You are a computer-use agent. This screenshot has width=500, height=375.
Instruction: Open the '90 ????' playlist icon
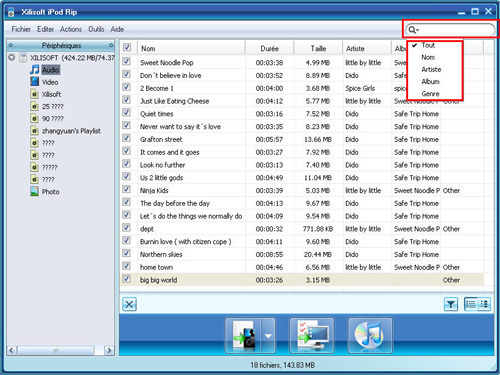click(34, 118)
